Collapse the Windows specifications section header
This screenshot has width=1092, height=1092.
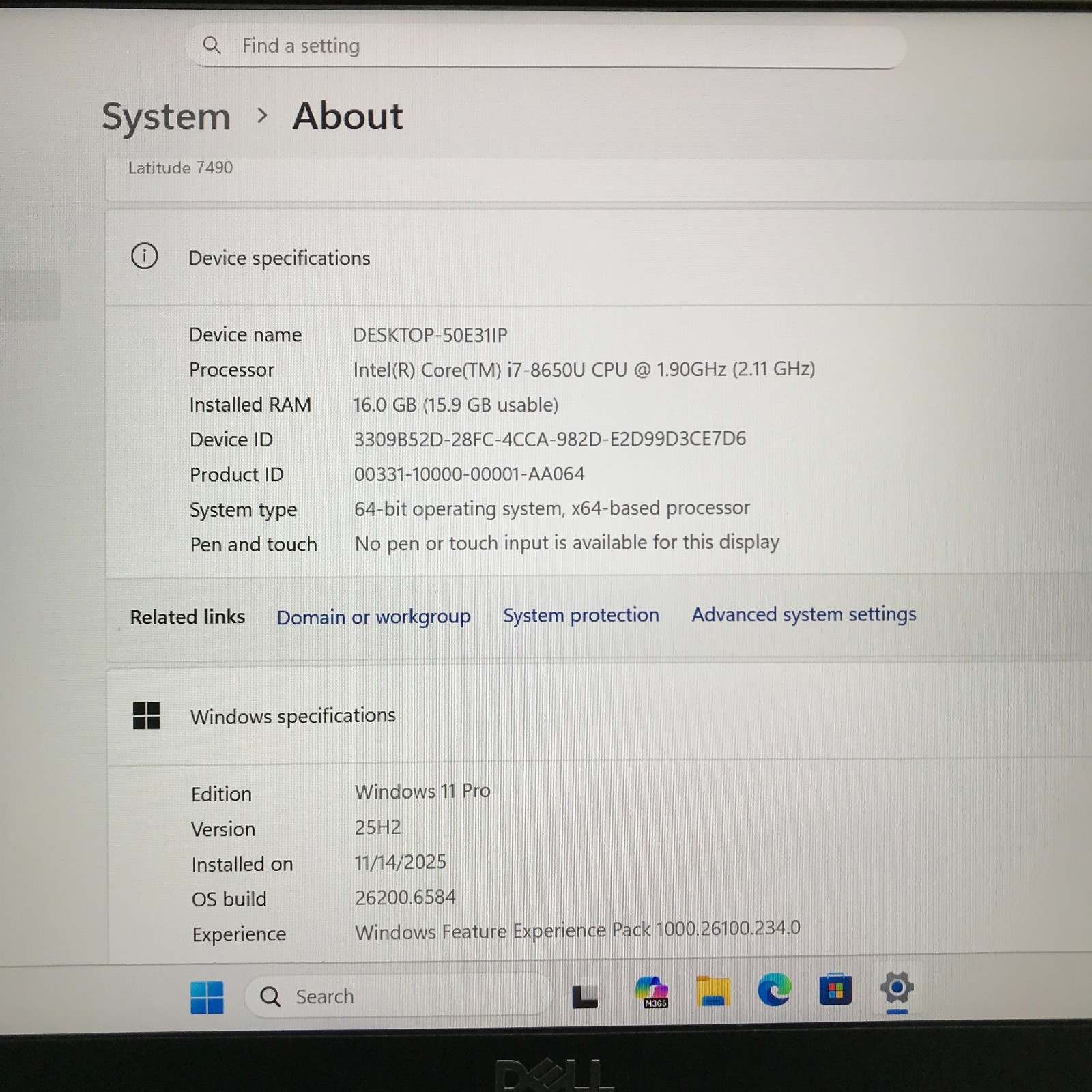click(x=599, y=715)
